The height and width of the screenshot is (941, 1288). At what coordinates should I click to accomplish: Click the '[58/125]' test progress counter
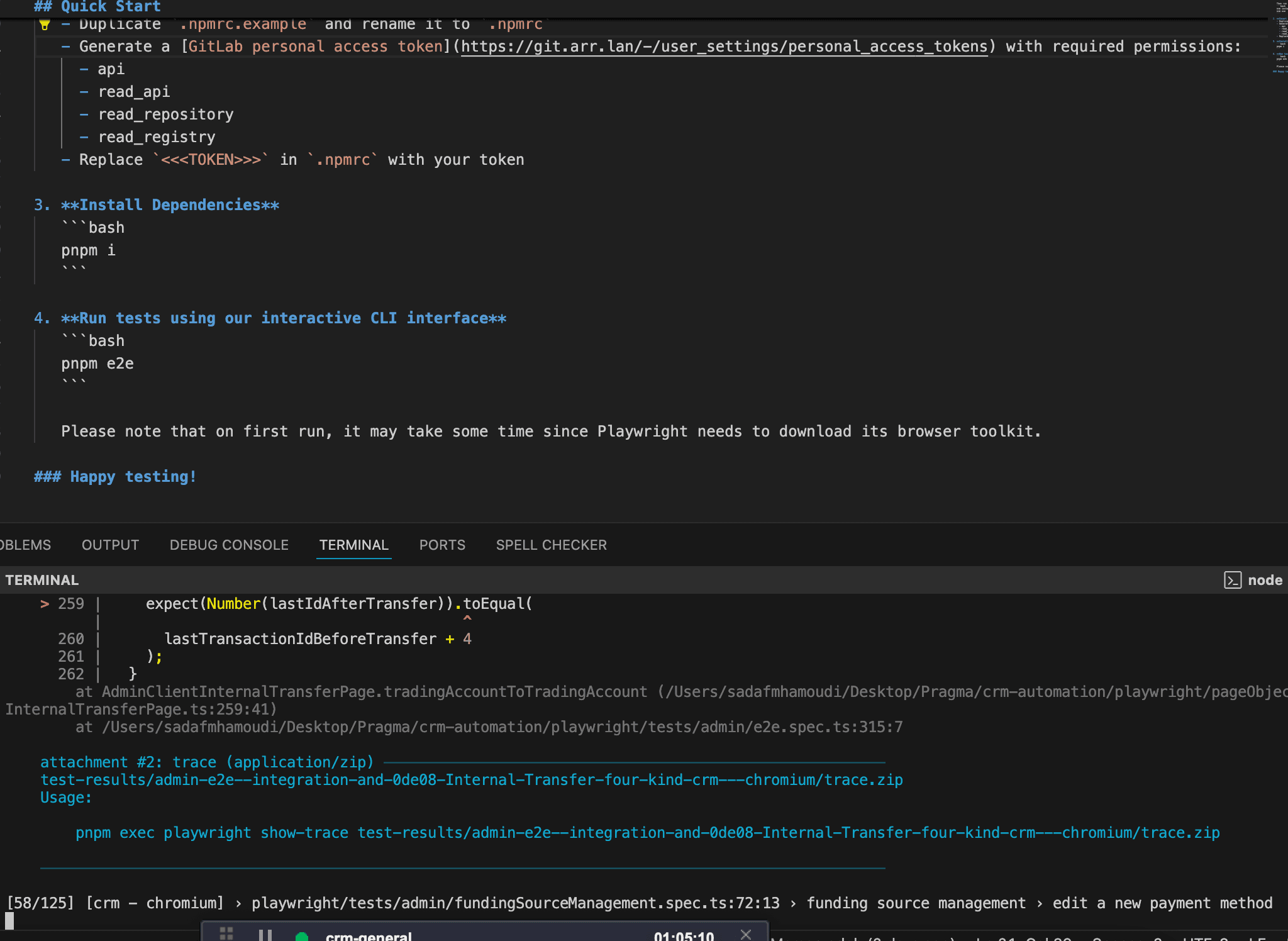[x=40, y=903]
